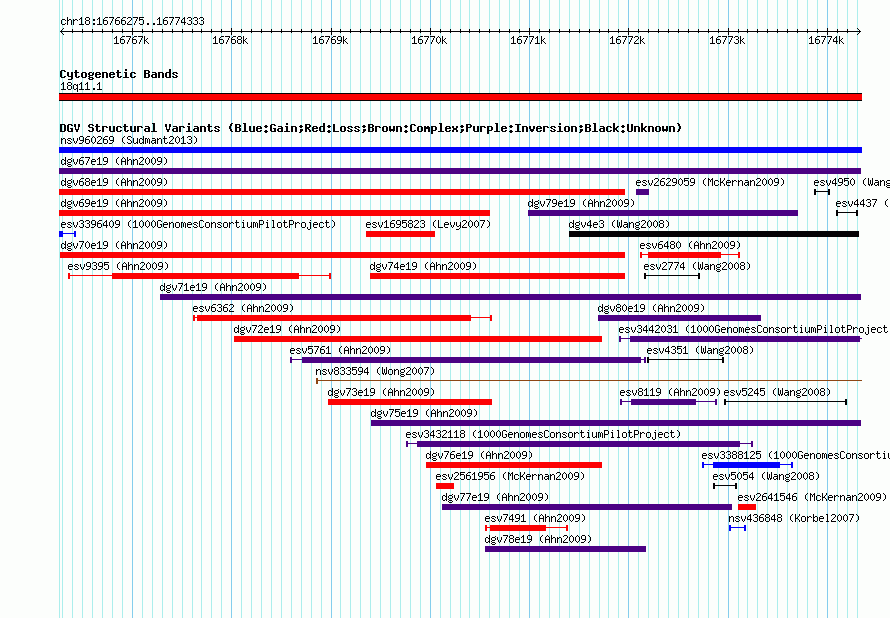Select the blue esv3388125 gain bar
Viewport: 890px width, 618px height.
pyautogui.click(x=748, y=465)
